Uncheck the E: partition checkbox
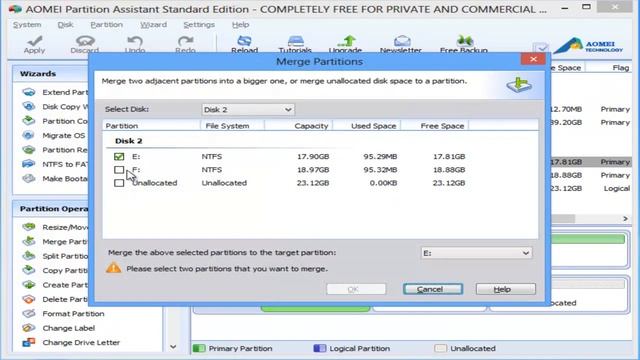 (x=119, y=156)
